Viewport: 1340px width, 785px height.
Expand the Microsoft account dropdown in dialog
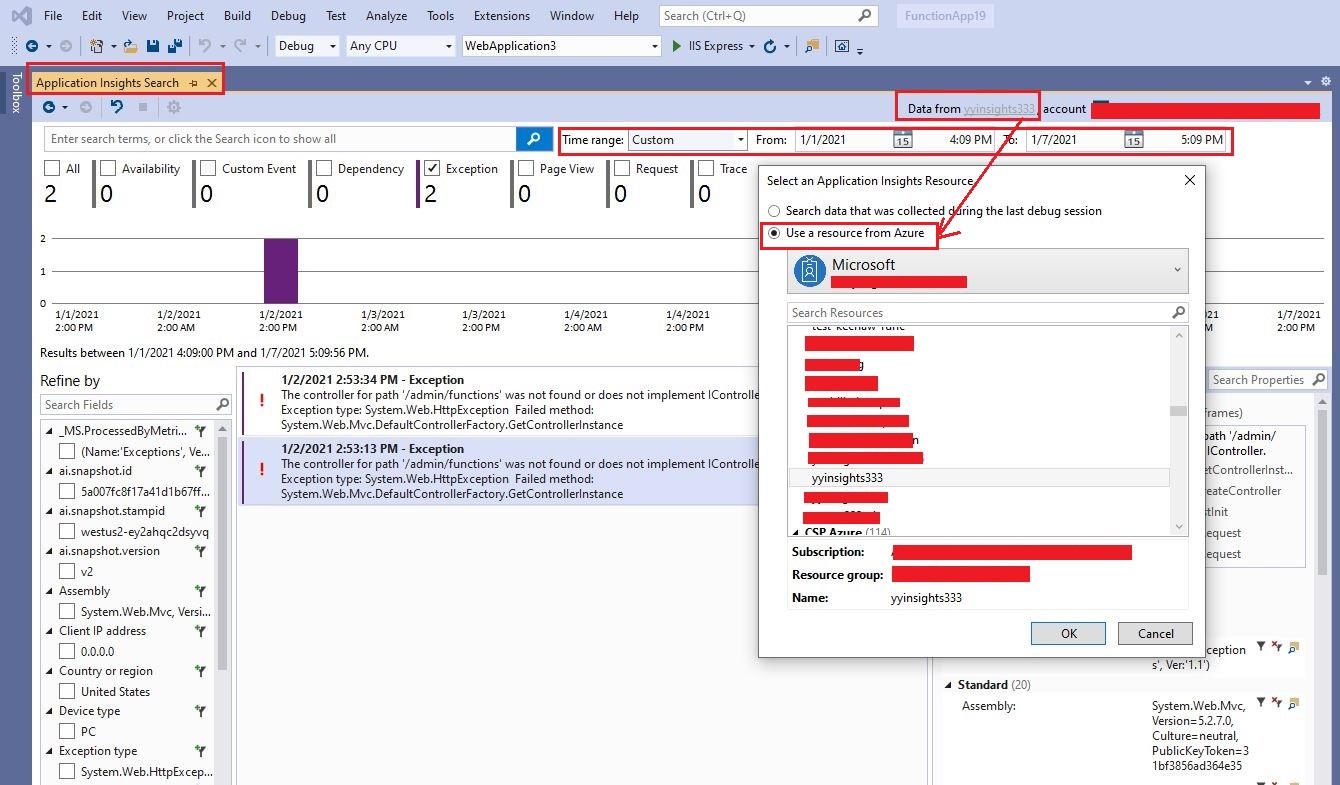988,270
